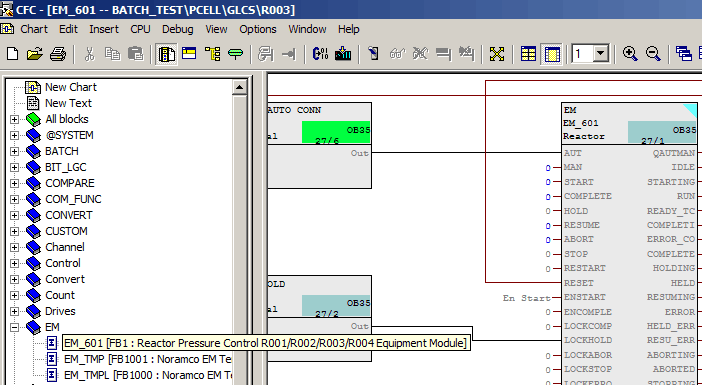704x385 pixels.
Task: Expand the BATCH library node
Action: point(14,151)
